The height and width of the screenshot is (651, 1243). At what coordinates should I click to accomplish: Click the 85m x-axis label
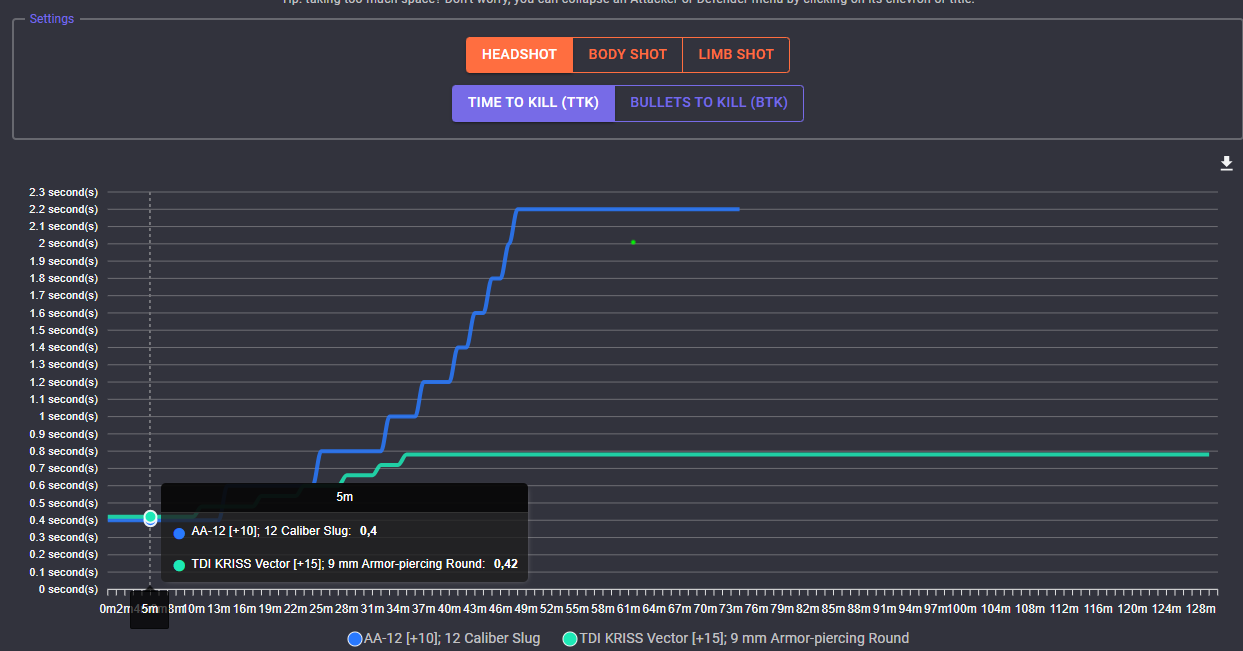click(x=835, y=609)
